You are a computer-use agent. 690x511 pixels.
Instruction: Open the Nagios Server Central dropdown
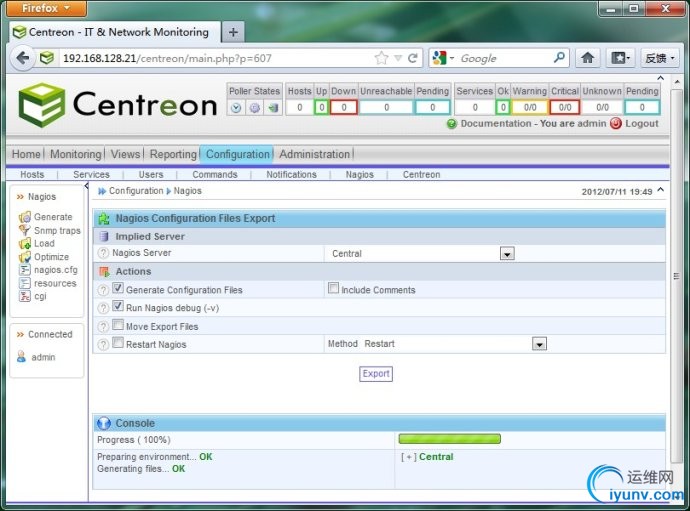507,254
